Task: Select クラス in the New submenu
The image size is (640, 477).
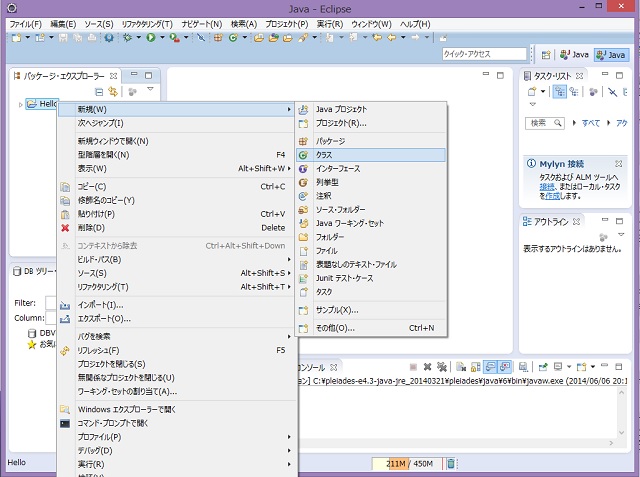Action: [371, 155]
